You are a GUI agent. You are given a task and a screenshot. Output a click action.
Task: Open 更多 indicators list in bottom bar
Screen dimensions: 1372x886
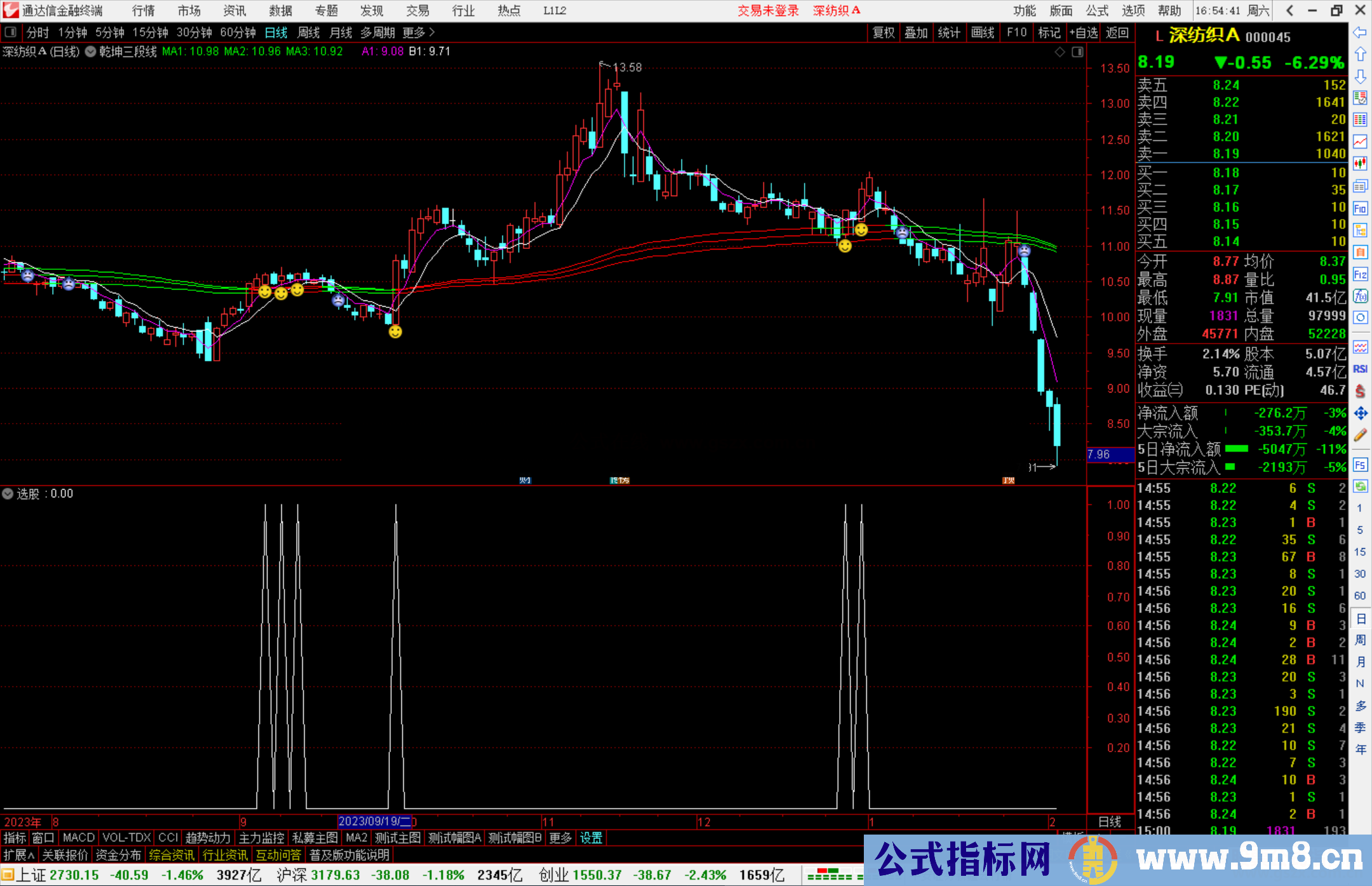click(560, 838)
